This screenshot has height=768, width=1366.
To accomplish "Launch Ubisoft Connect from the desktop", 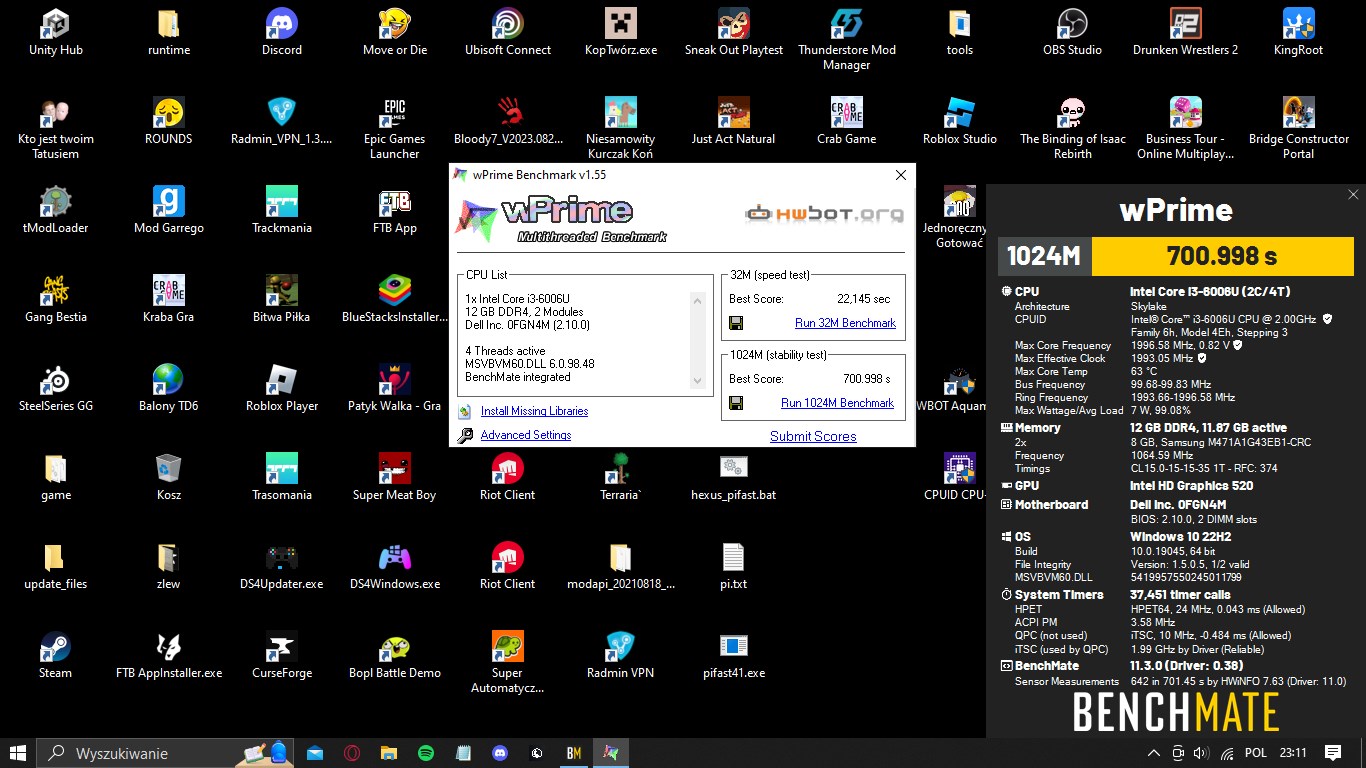I will click(508, 32).
